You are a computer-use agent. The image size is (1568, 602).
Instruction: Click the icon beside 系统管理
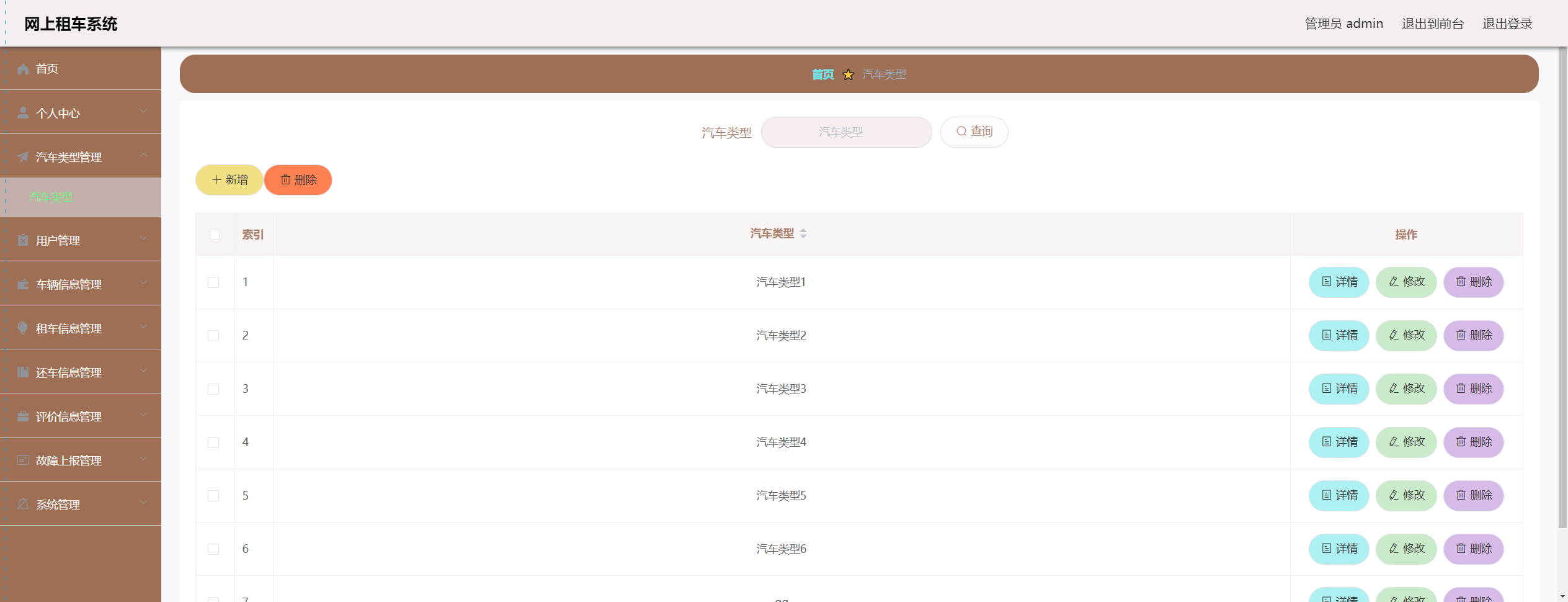(x=23, y=505)
